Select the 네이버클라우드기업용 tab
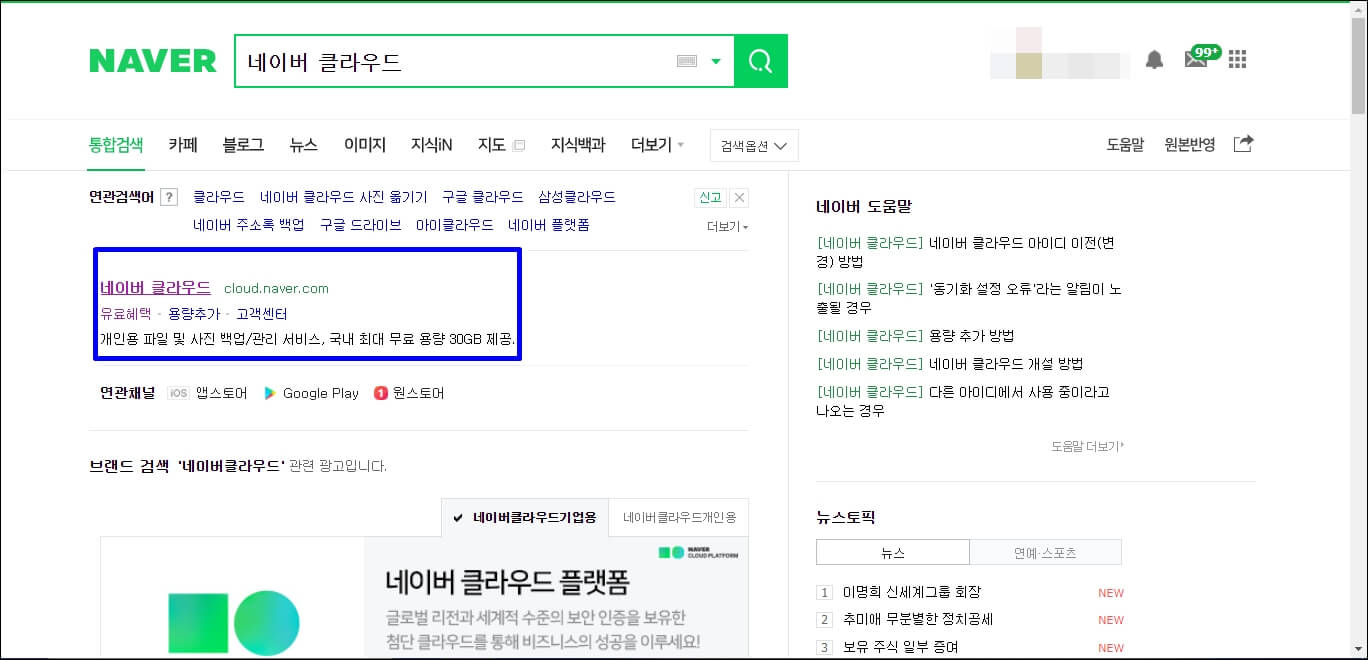 tap(525, 517)
